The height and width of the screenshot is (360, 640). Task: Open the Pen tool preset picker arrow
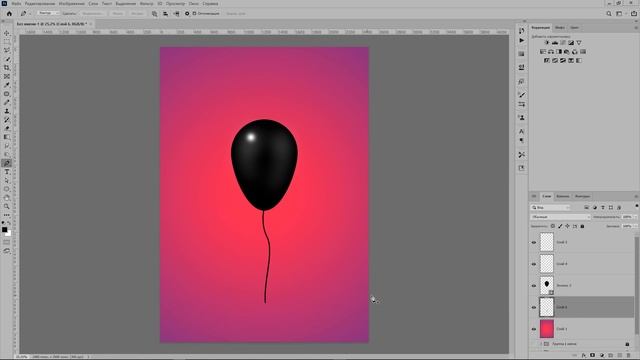[x=29, y=13]
